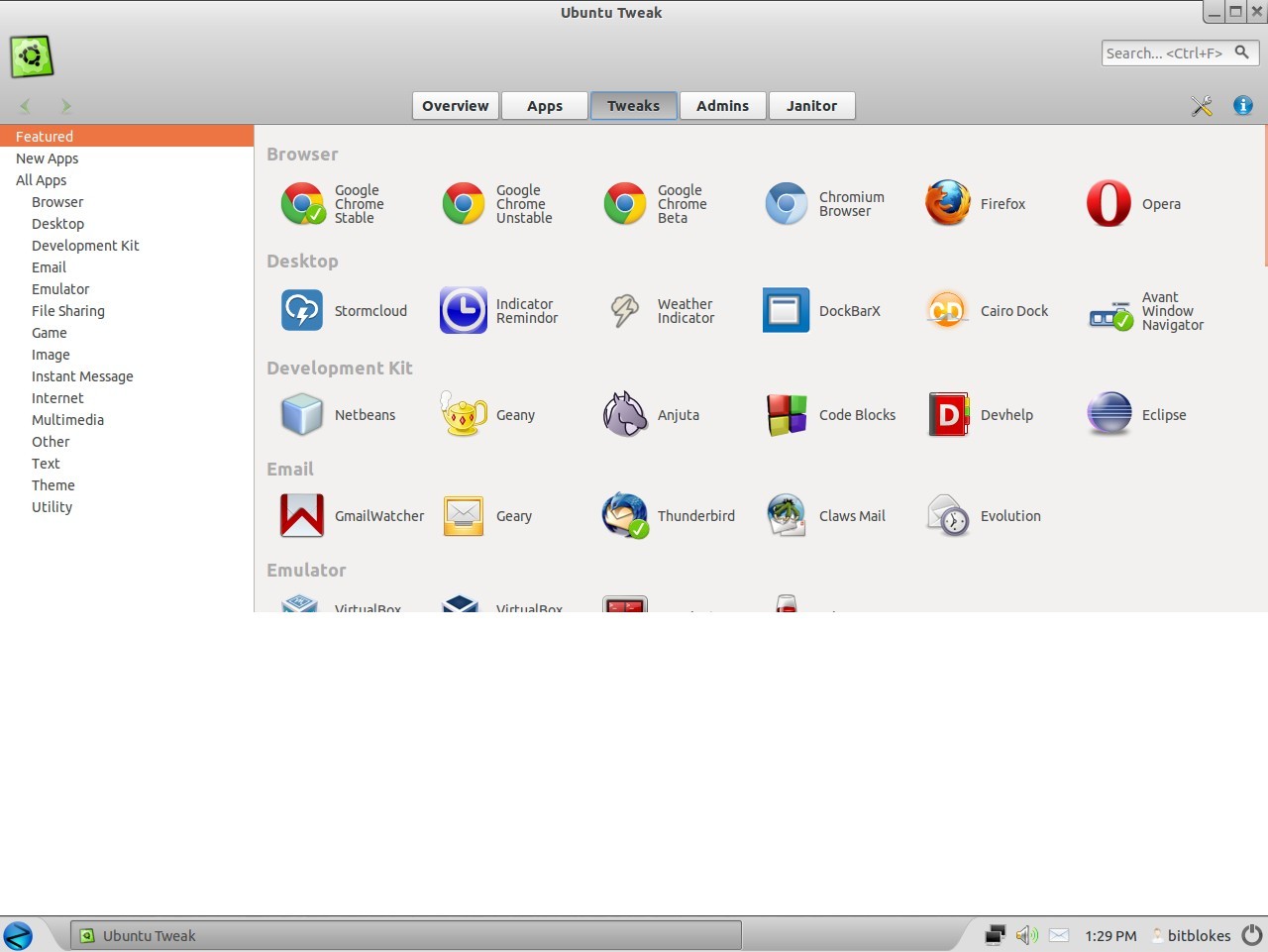Open the volume speaker tray icon
This screenshot has width=1268, height=952.
coord(1027,935)
